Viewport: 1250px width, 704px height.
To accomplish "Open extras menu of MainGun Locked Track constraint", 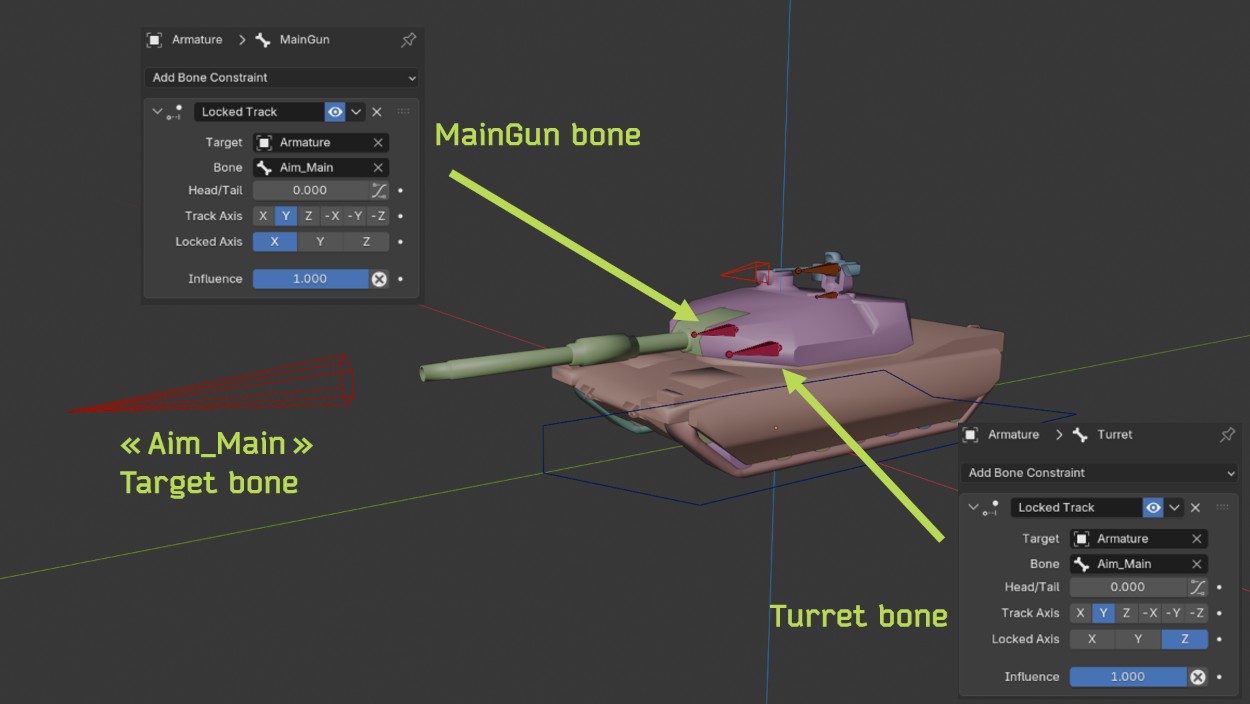I will tap(356, 112).
